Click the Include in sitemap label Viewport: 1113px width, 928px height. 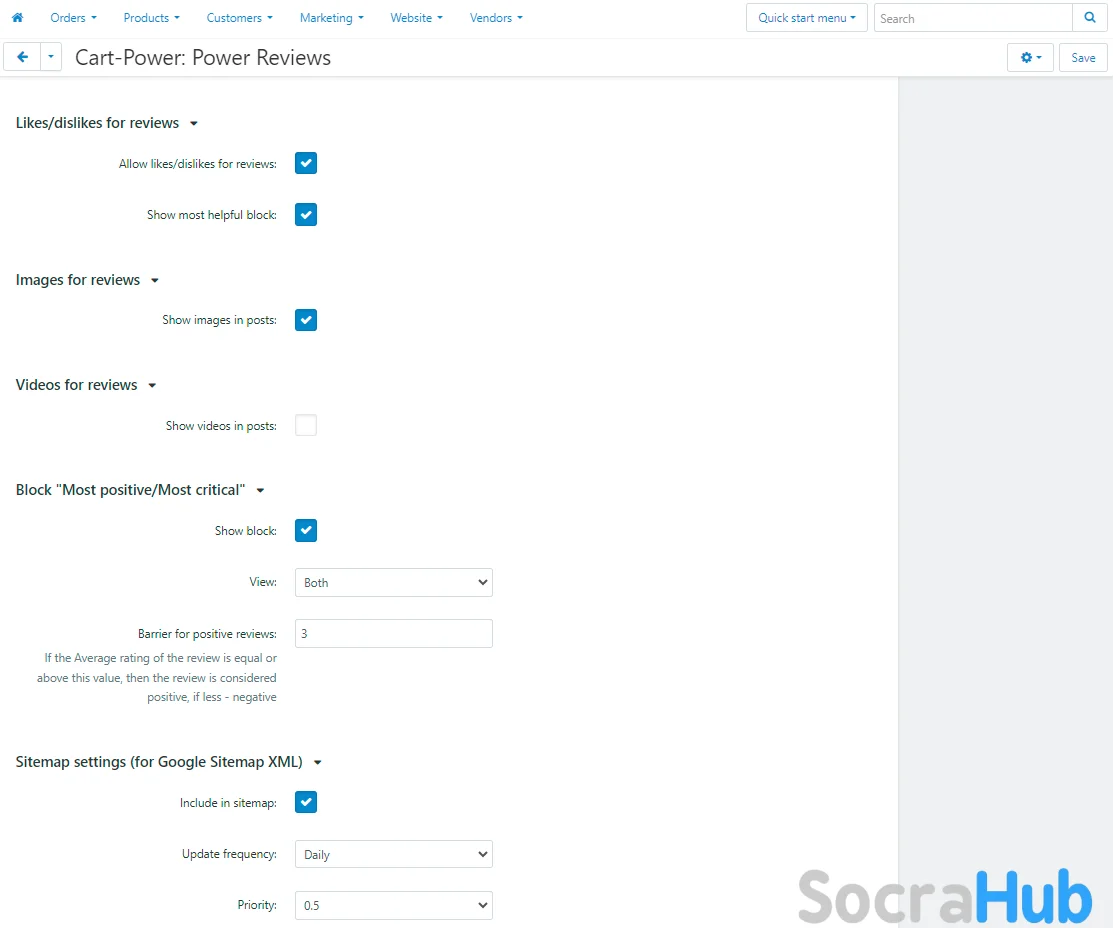click(229, 803)
